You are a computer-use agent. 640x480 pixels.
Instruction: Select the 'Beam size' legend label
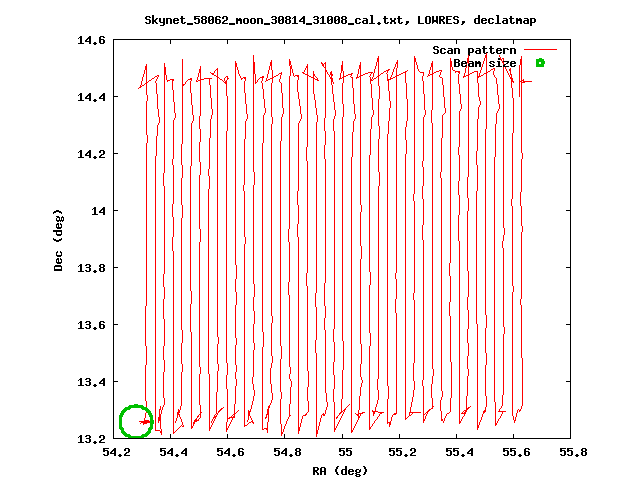[x=484, y=63]
